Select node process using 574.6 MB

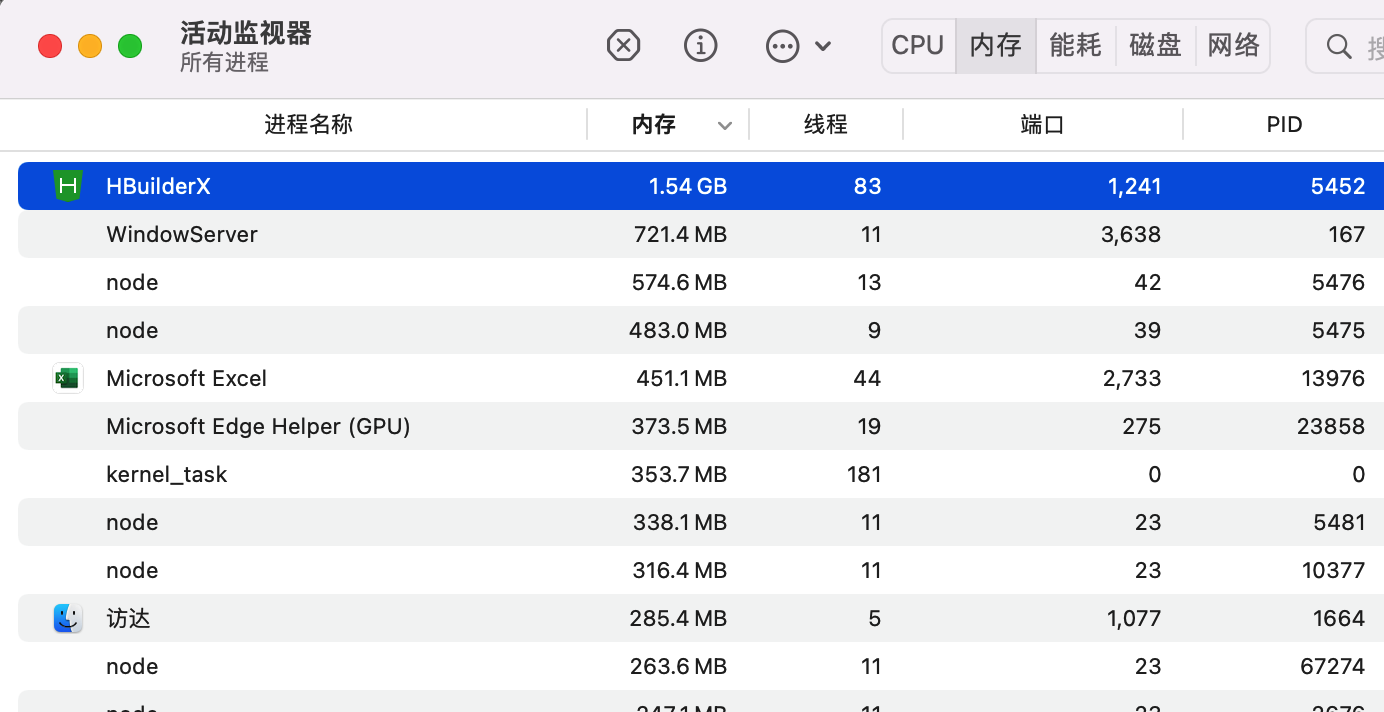(701, 282)
